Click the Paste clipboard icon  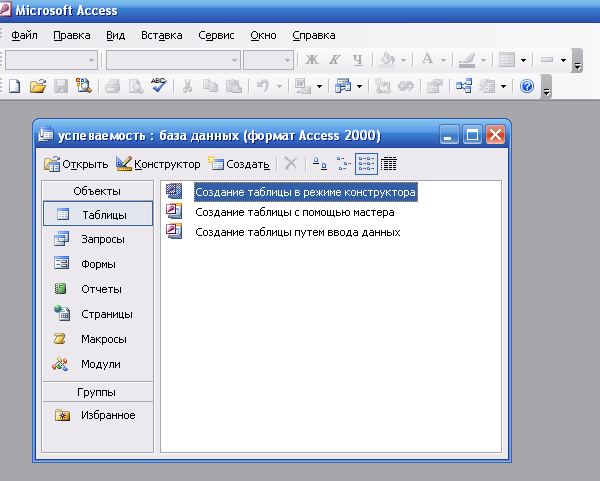[234, 86]
